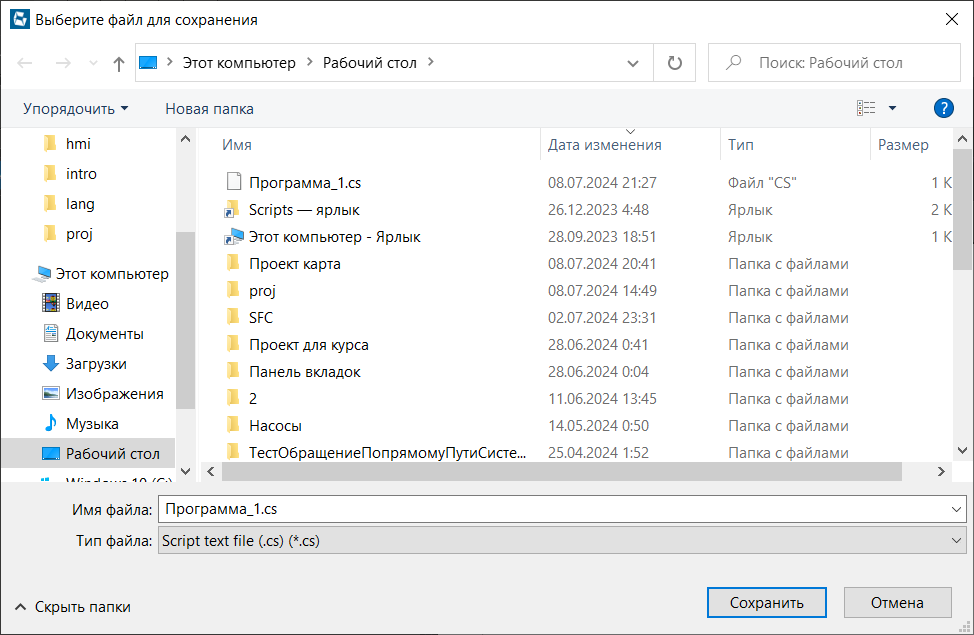Click Новая папка in the toolbar
This screenshot has height=635, width=974.
(x=209, y=108)
